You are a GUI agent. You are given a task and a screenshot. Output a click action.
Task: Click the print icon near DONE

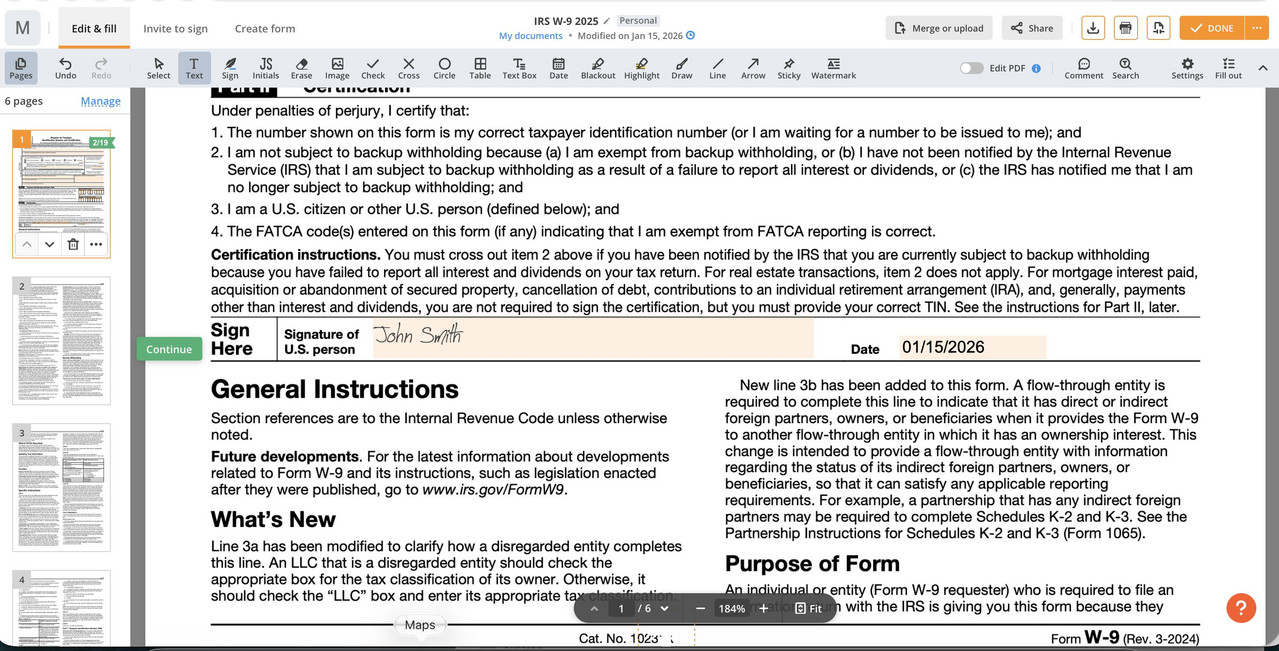[1125, 27]
